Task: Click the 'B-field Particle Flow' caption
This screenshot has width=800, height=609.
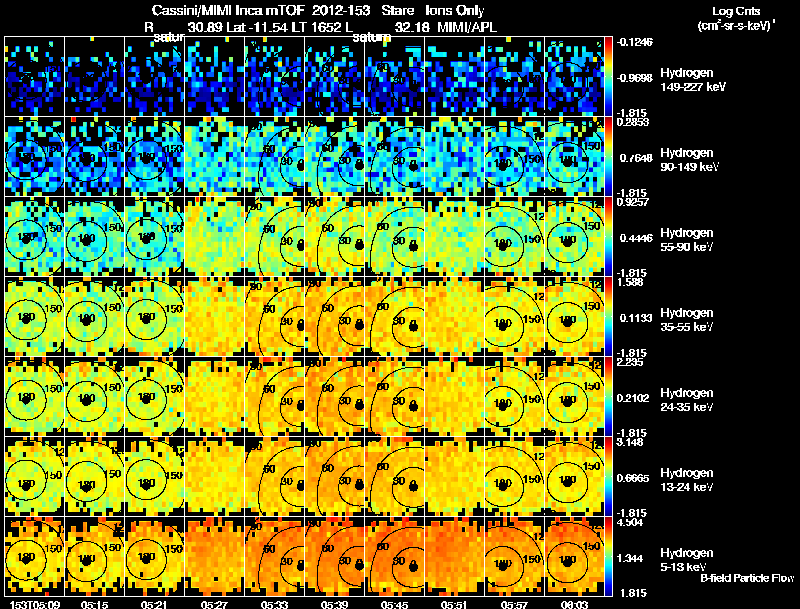Action: (x=747, y=578)
